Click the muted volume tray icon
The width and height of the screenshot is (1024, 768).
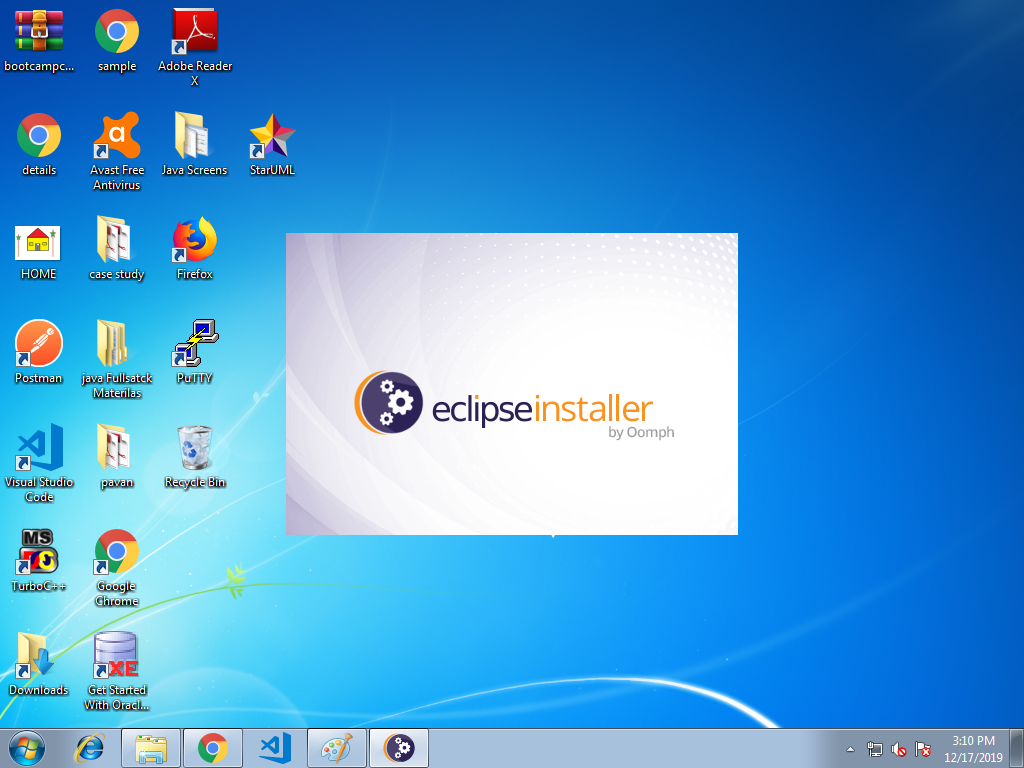click(899, 749)
